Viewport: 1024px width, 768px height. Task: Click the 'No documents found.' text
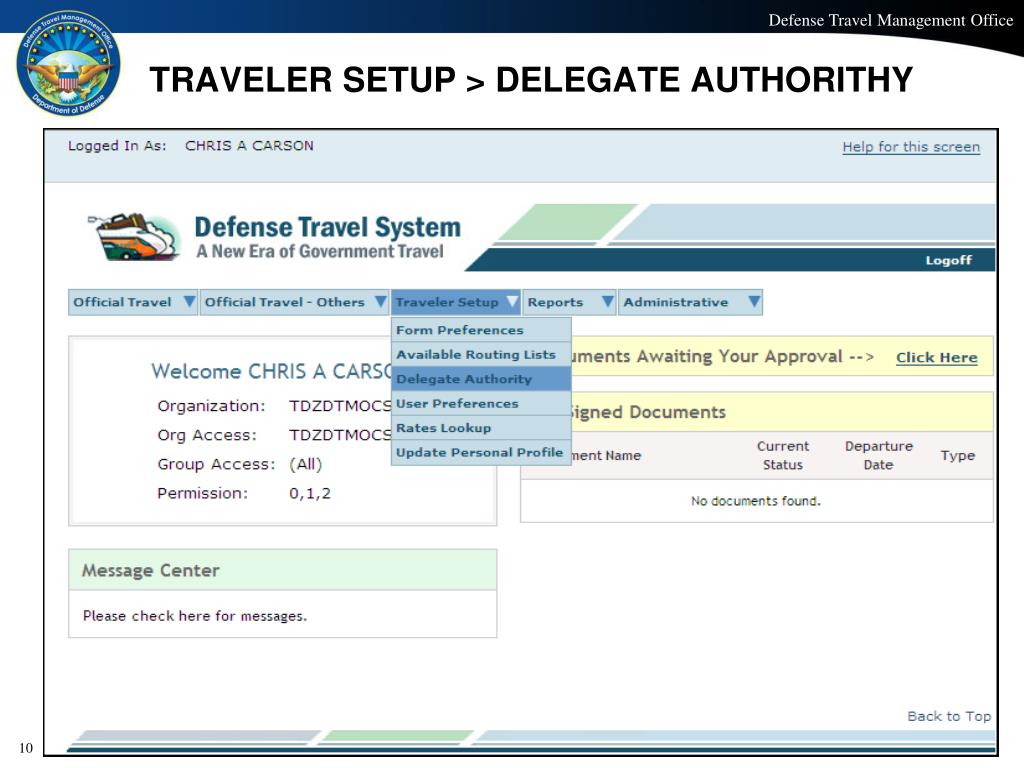pyautogui.click(x=756, y=501)
